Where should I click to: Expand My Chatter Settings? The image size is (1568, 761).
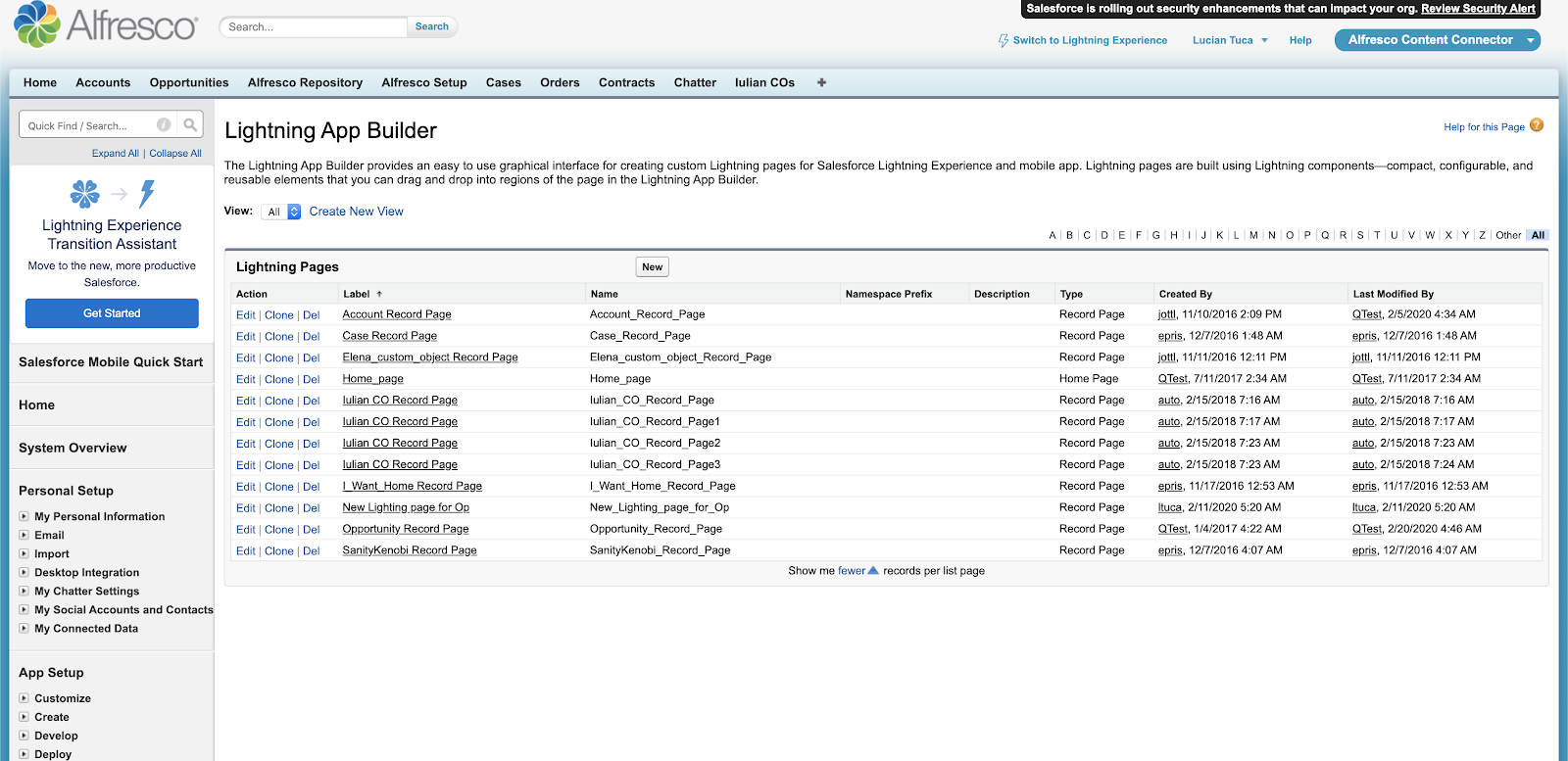24,591
